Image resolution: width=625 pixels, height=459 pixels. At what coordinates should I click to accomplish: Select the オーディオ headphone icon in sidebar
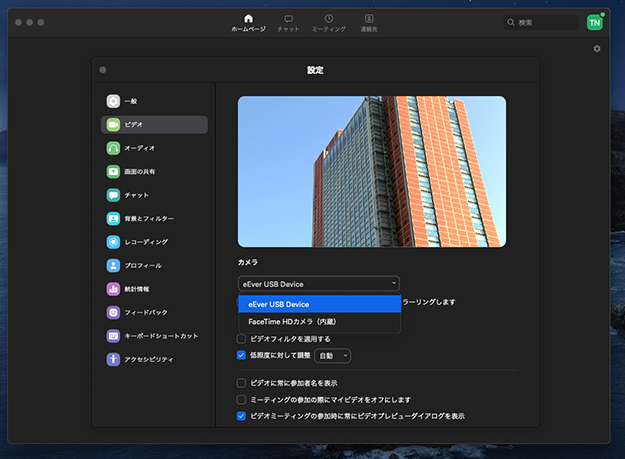(114, 148)
